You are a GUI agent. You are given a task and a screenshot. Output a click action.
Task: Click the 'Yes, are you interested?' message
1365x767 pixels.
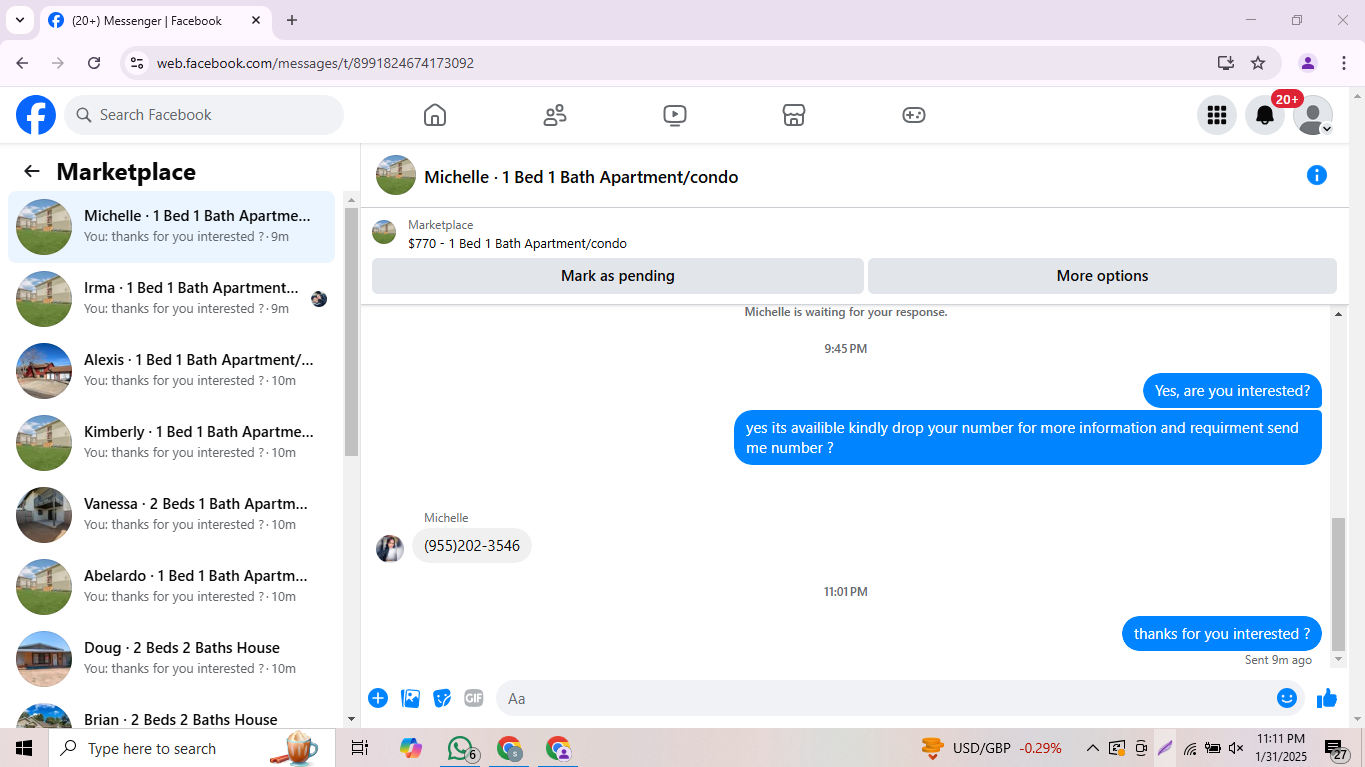(x=1232, y=391)
